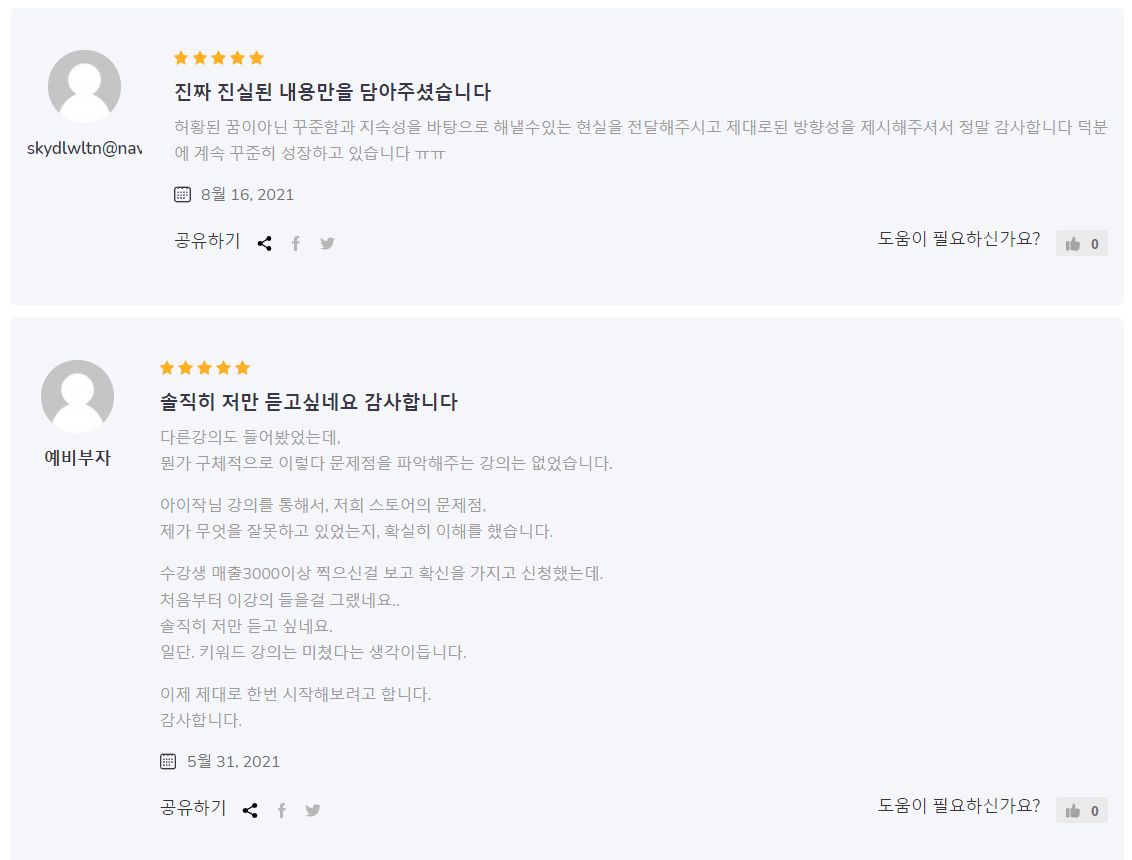Screen dimensions: 1132x860
Task: Click calendar icon beside 5월 31, 2021
Action: click(168, 761)
